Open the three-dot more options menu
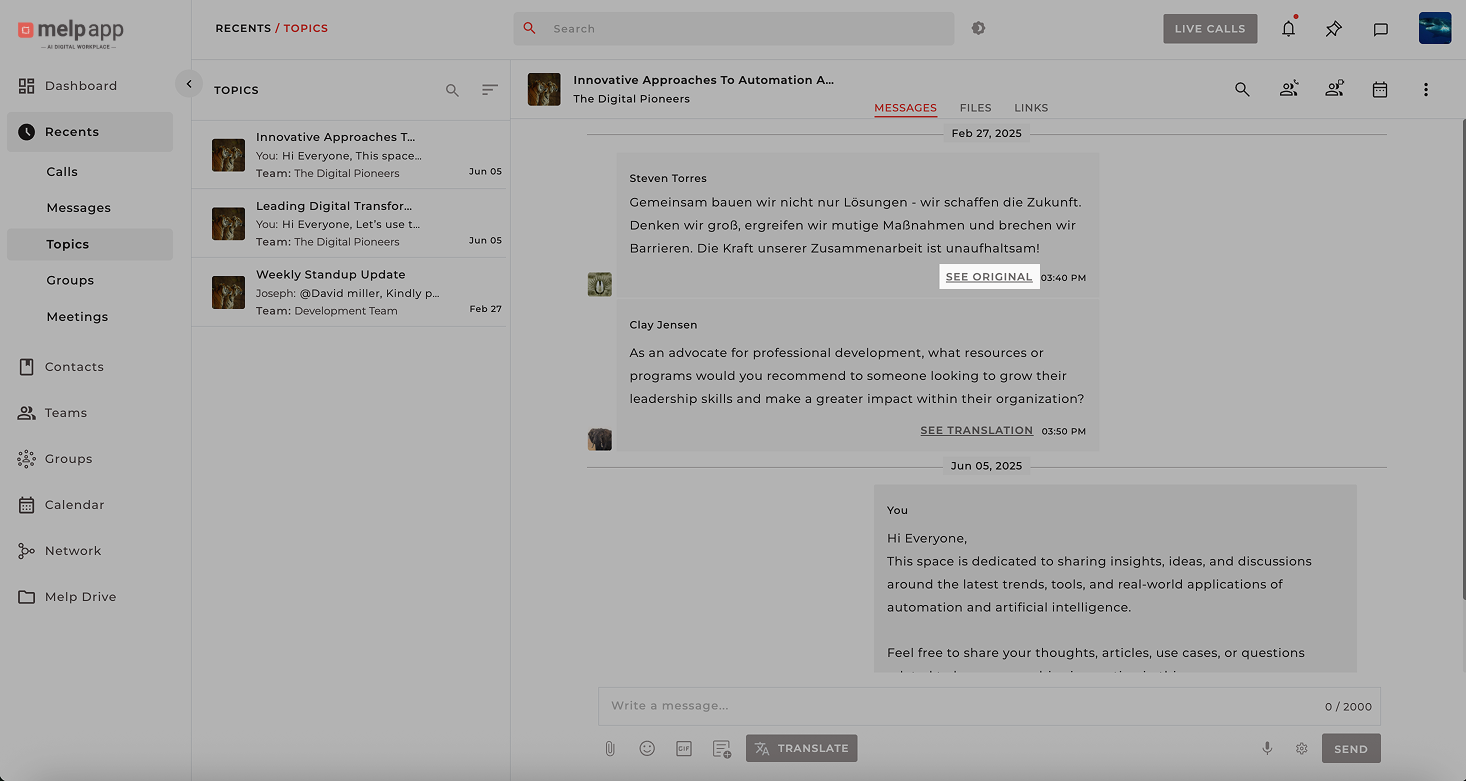This screenshot has width=1466, height=781. [1426, 90]
